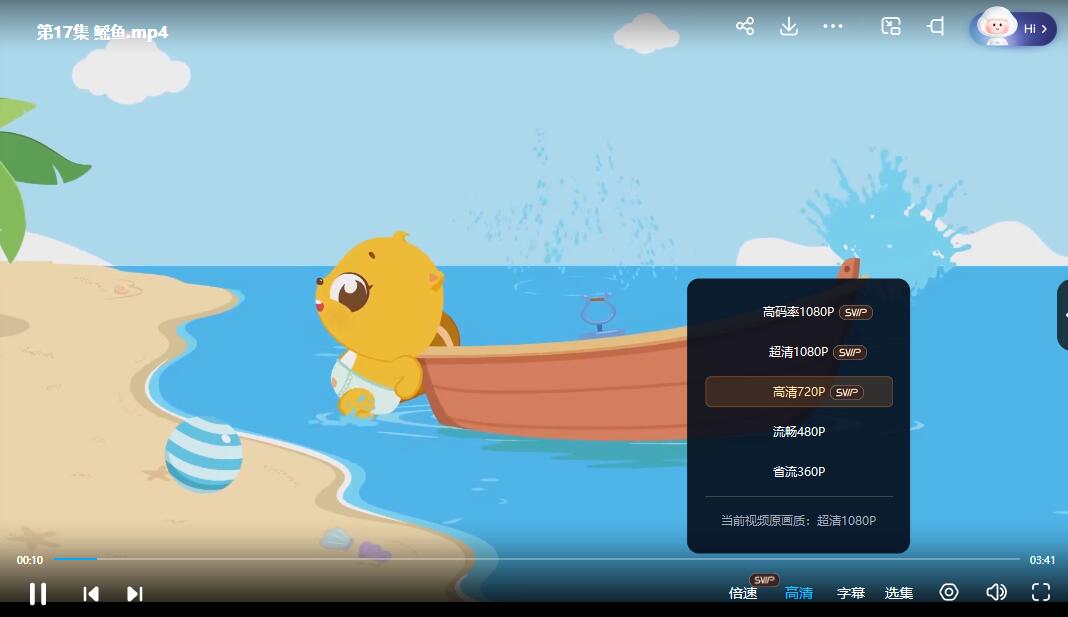Screen dimensions: 1068x617
Task: Open the Hi user avatar menu
Action: pyautogui.click(x=1013, y=28)
